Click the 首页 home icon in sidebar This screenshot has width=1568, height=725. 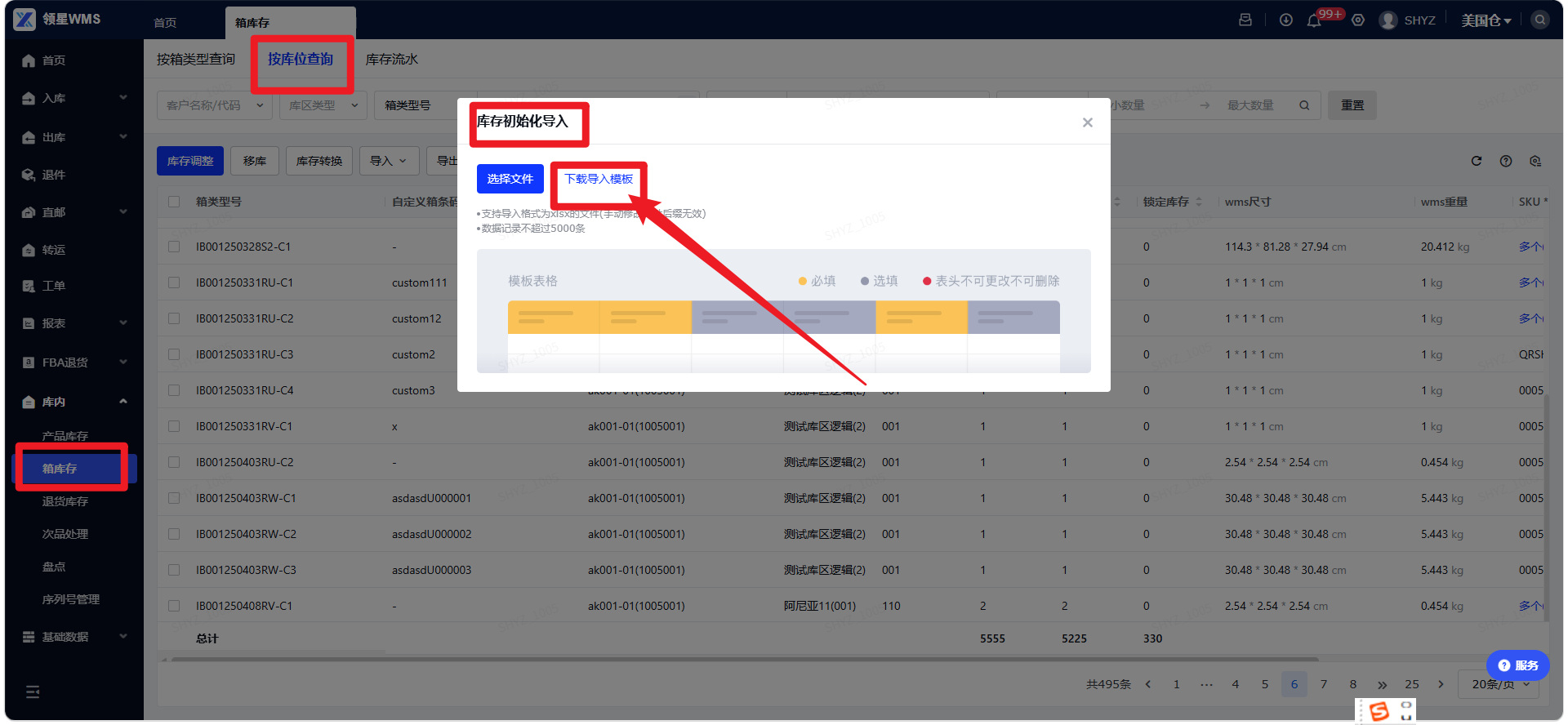(29, 60)
